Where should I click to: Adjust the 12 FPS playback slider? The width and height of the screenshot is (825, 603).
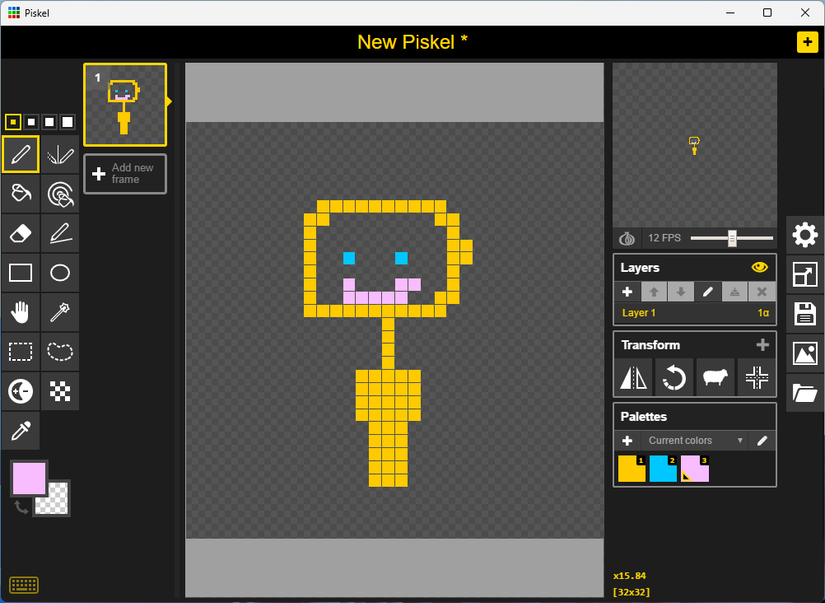coord(731,238)
